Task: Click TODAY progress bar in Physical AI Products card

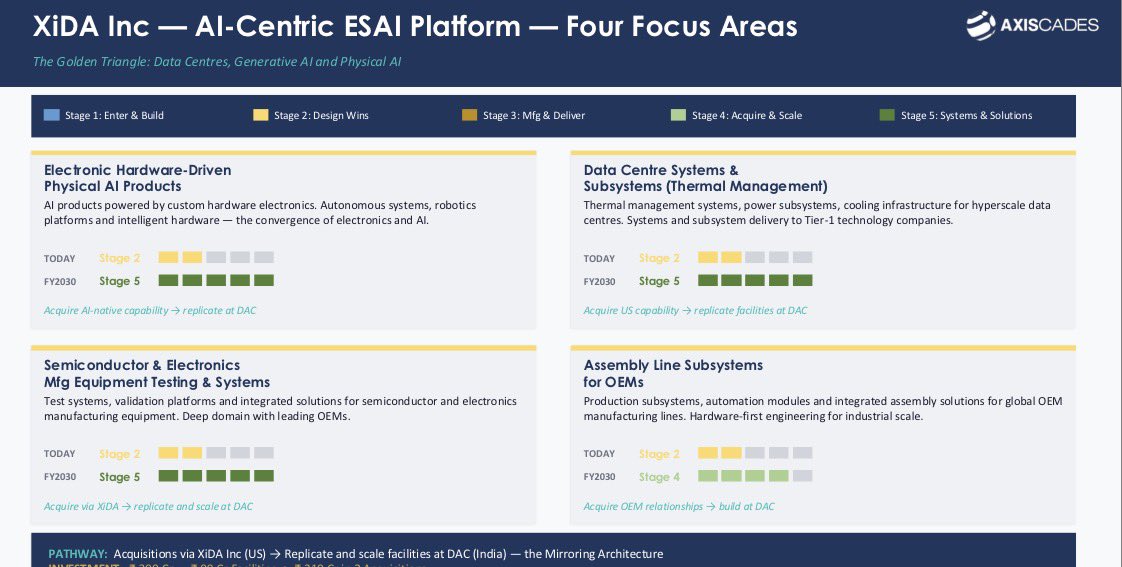Action: click(216, 258)
